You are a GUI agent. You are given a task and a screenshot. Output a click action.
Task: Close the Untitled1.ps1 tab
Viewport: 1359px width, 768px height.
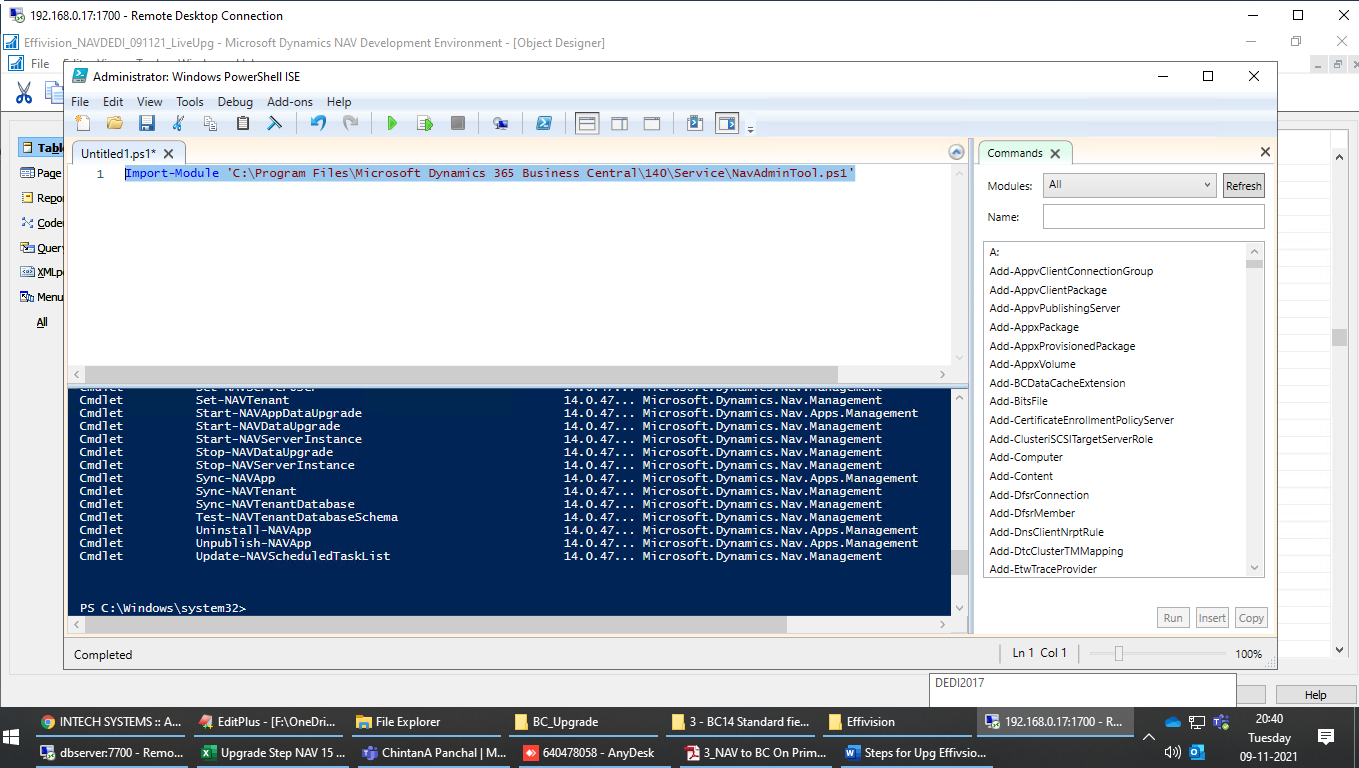coord(168,154)
